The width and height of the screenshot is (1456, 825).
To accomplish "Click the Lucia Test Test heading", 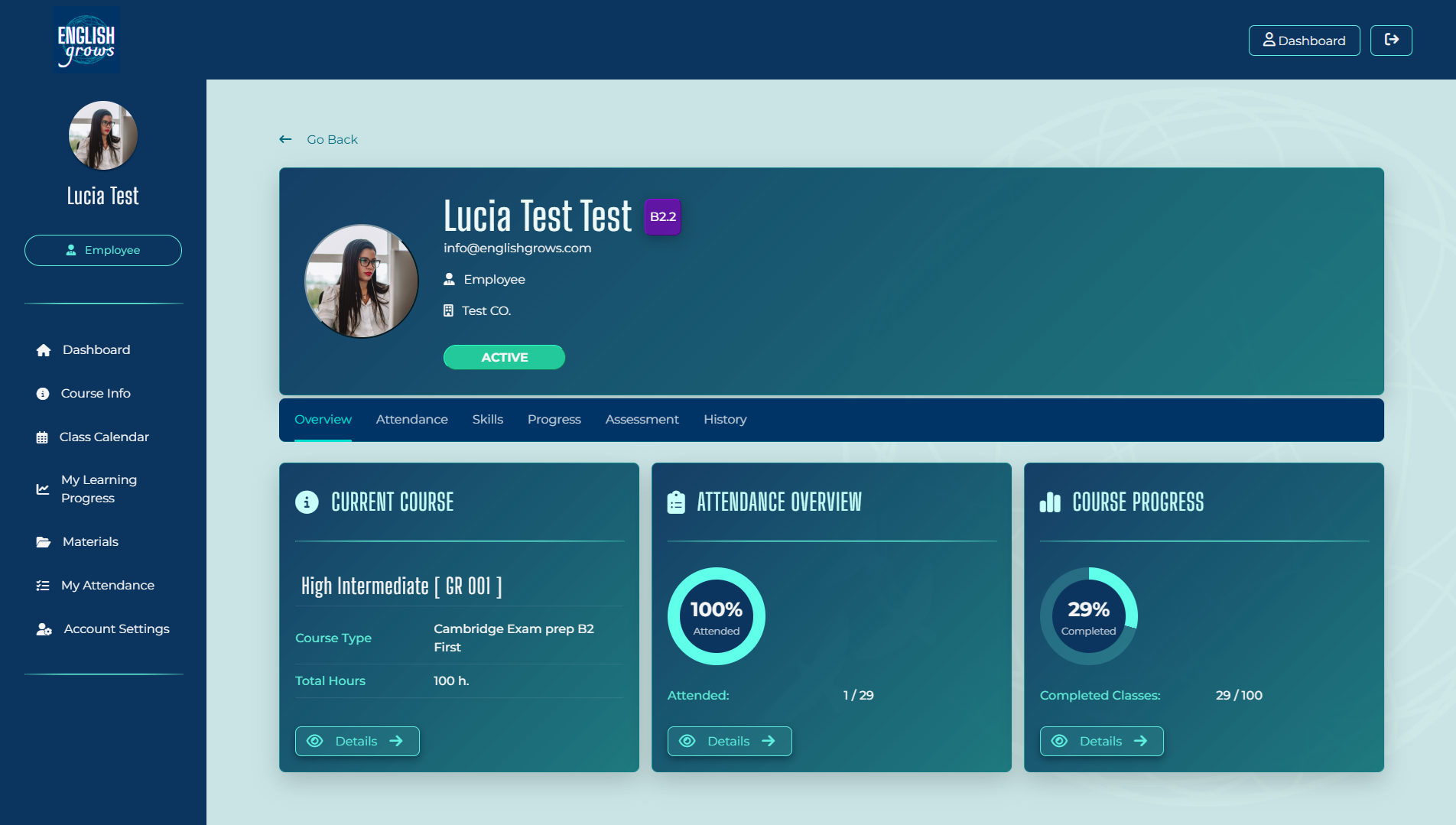I will tap(538, 216).
